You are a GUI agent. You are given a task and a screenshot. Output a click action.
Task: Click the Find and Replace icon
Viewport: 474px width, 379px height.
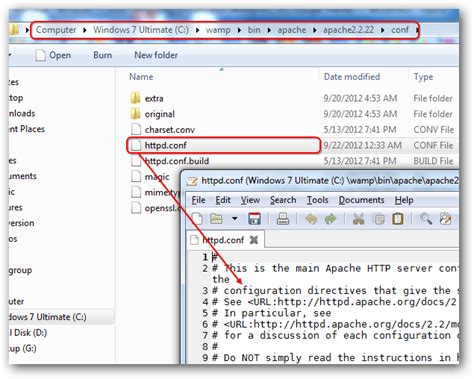(x=445, y=219)
